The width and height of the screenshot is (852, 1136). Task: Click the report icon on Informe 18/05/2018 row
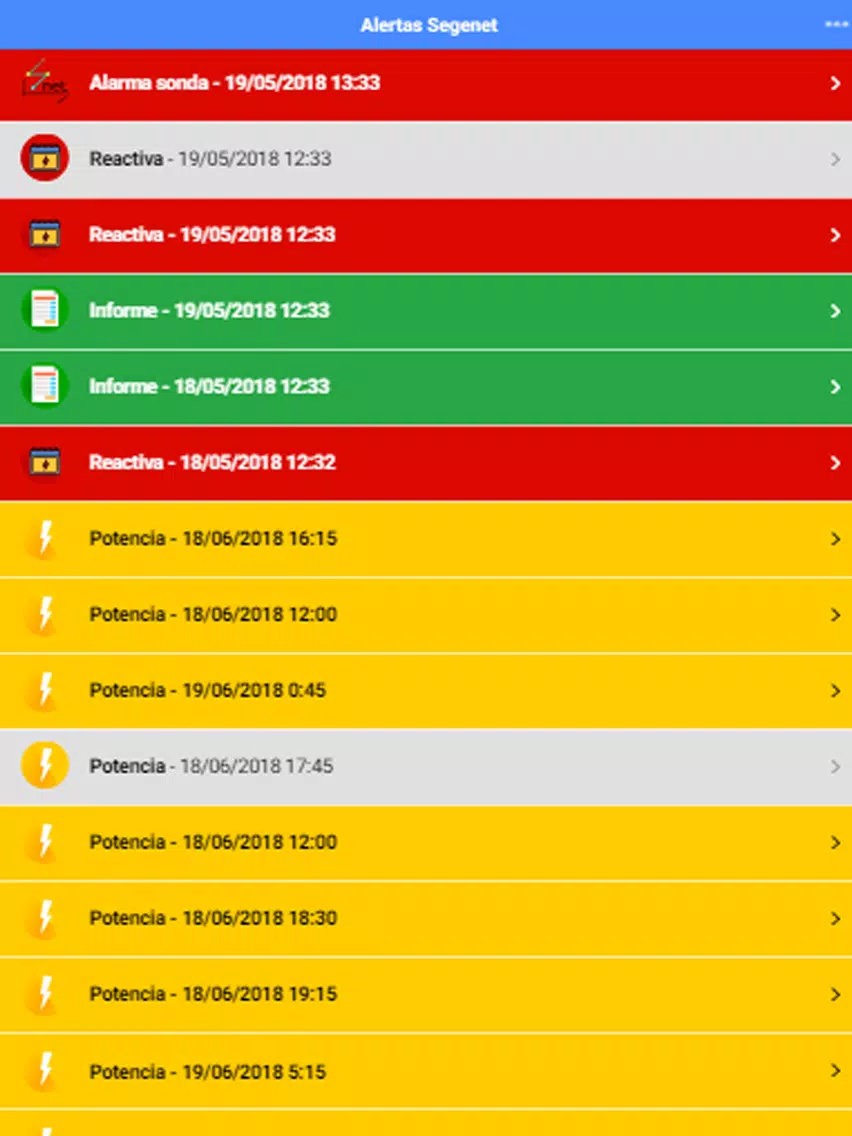45,386
